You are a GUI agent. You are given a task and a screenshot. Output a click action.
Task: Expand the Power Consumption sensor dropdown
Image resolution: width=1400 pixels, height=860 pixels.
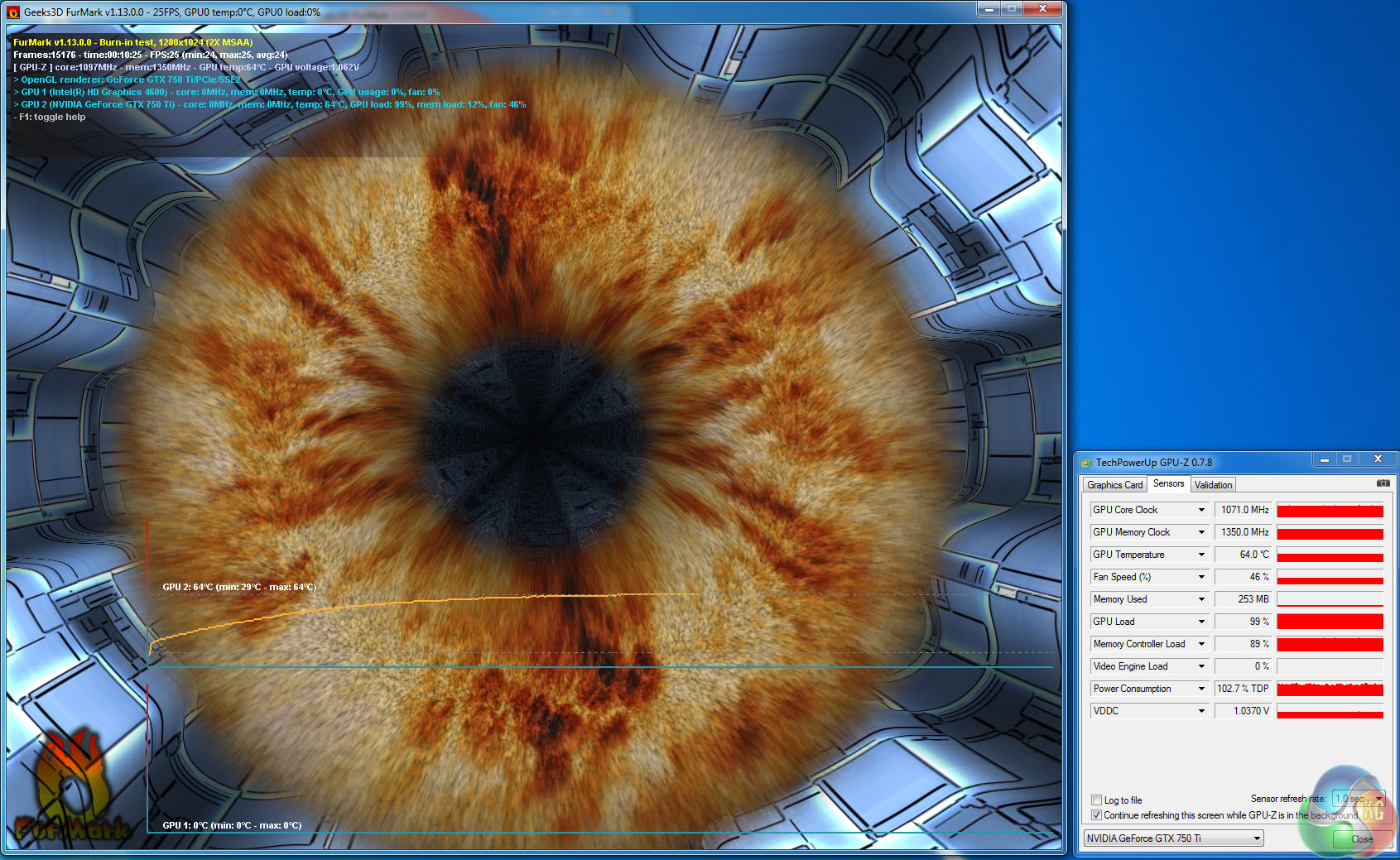(x=1201, y=689)
